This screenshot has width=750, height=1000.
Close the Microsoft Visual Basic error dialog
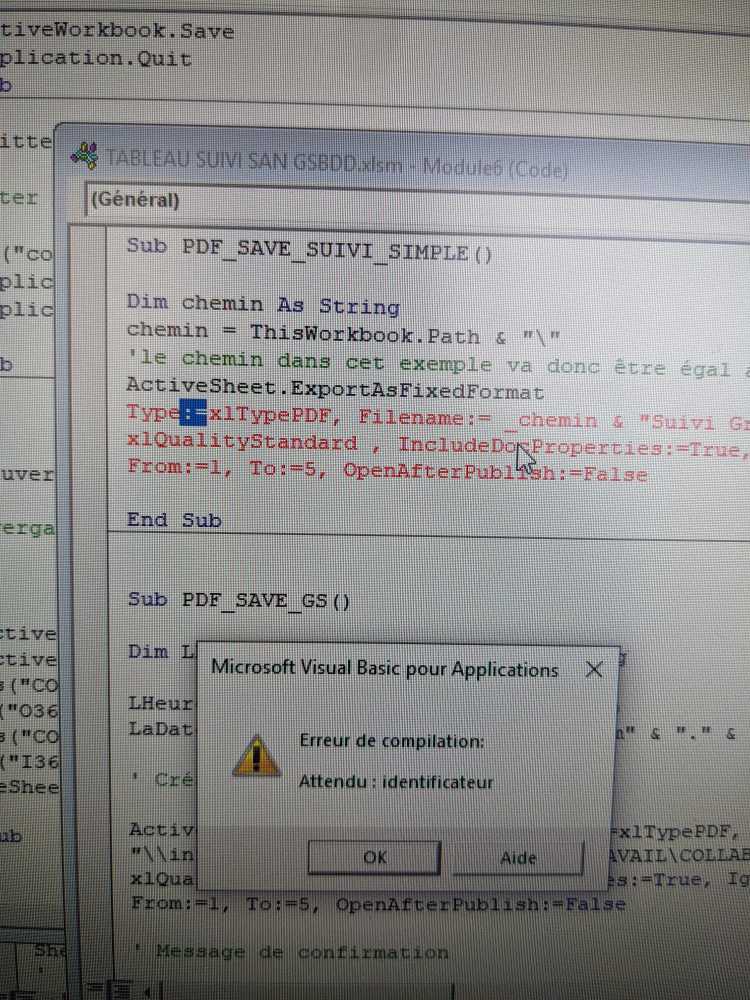(594, 669)
